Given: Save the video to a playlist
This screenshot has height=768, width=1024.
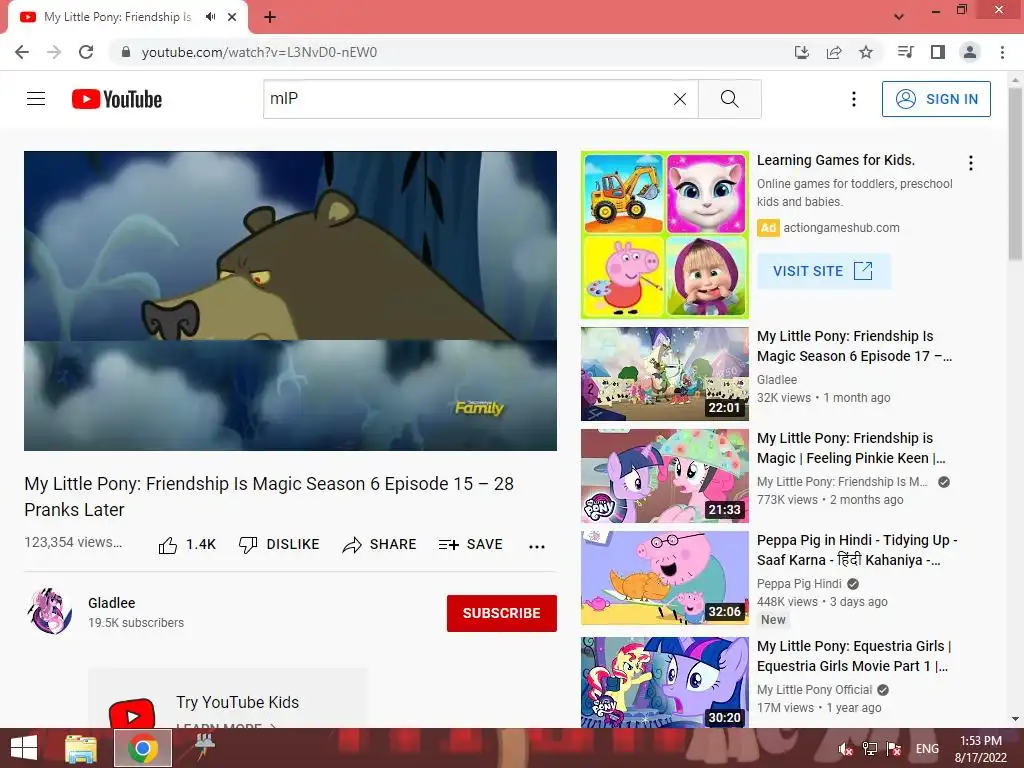Looking at the screenshot, I should pos(471,545).
